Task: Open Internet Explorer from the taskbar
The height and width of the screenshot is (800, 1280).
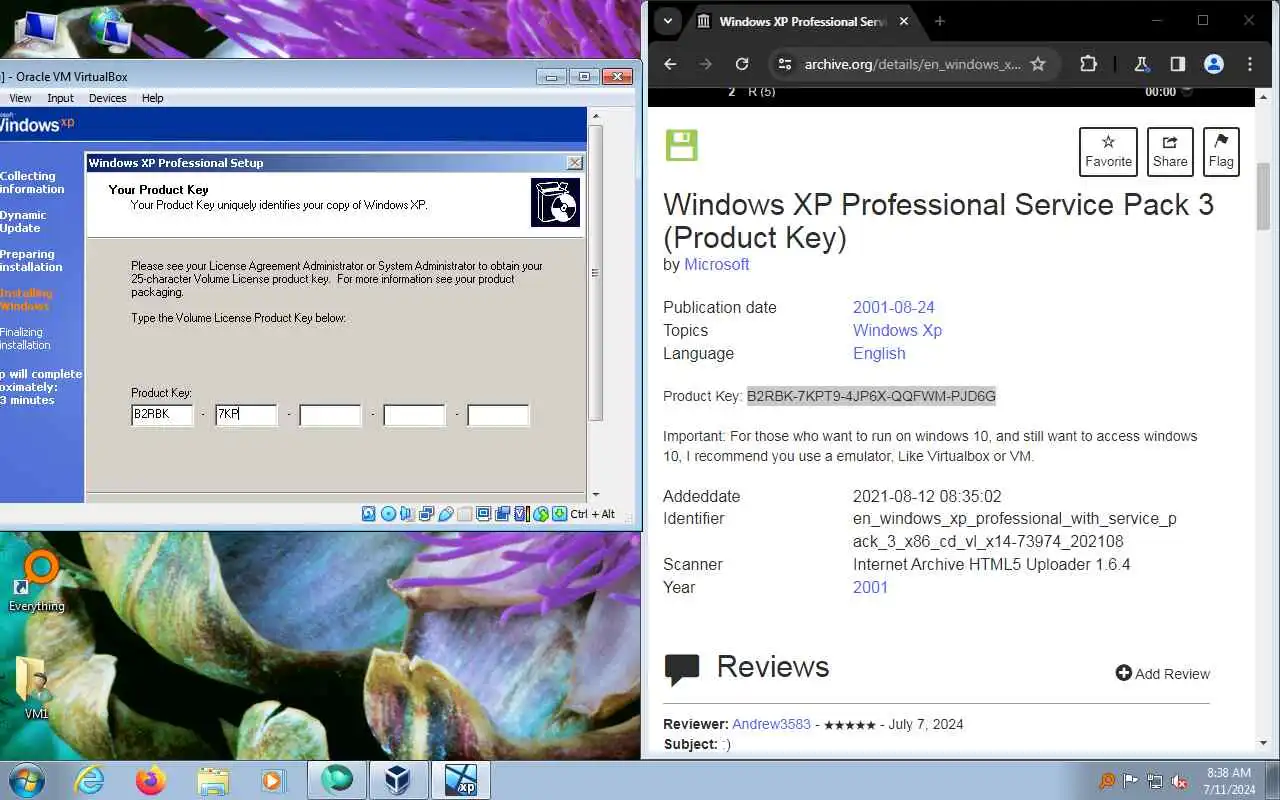Action: coord(89,780)
